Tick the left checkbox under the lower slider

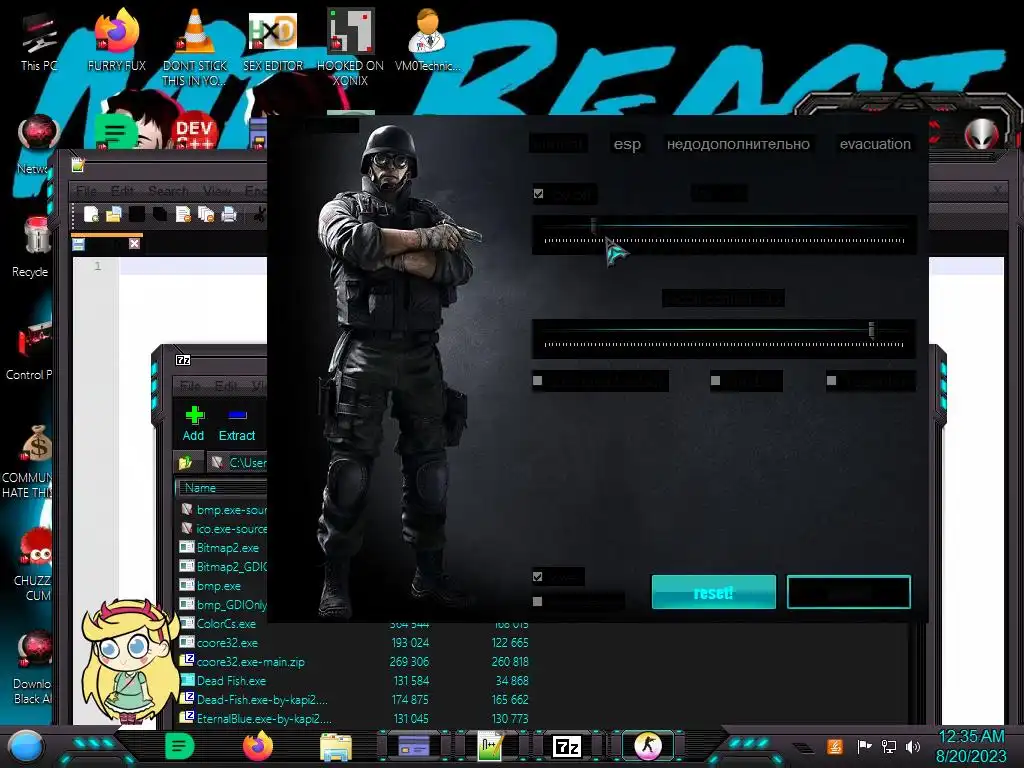click(537, 381)
